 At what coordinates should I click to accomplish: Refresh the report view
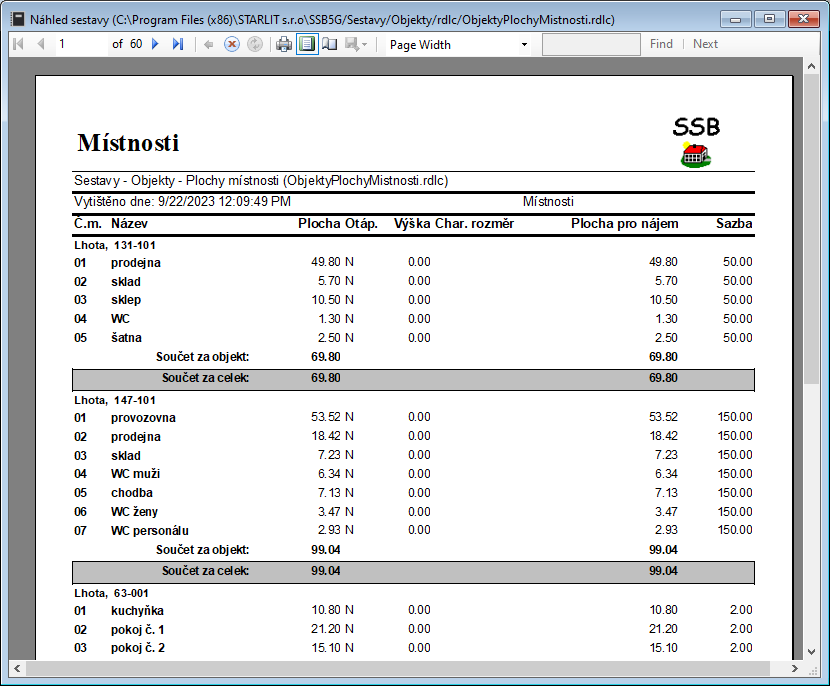click(255, 44)
